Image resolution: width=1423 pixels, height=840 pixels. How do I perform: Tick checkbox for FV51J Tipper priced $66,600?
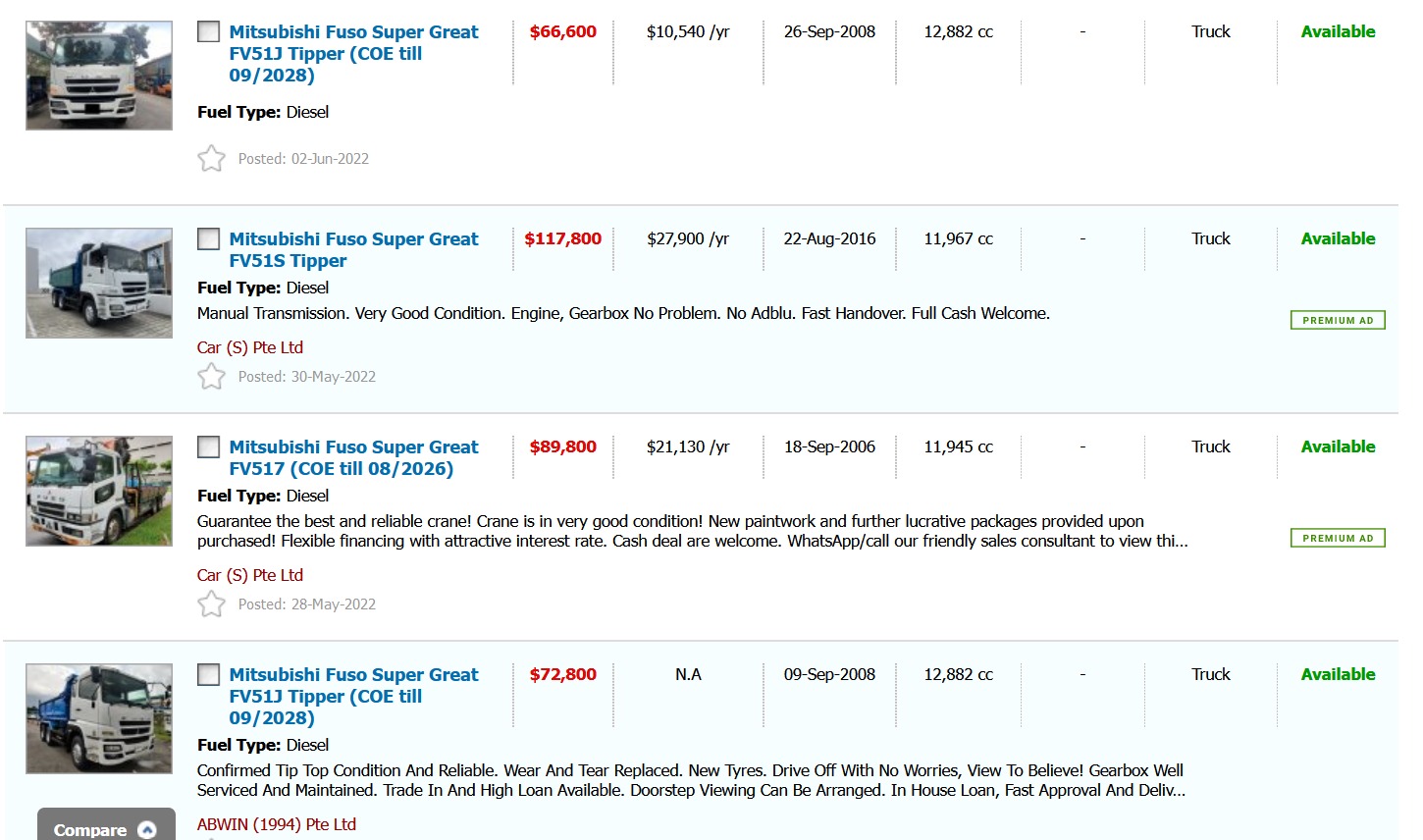click(209, 31)
